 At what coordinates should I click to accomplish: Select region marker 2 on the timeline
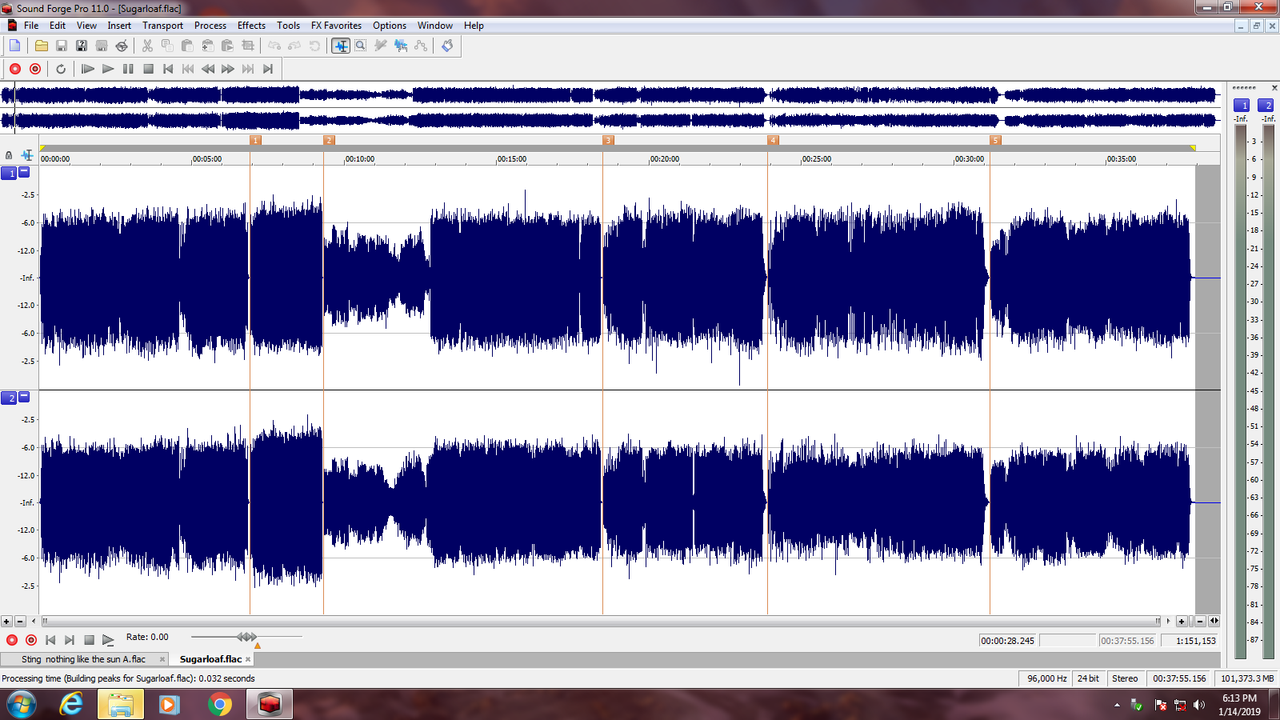pos(329,140)
